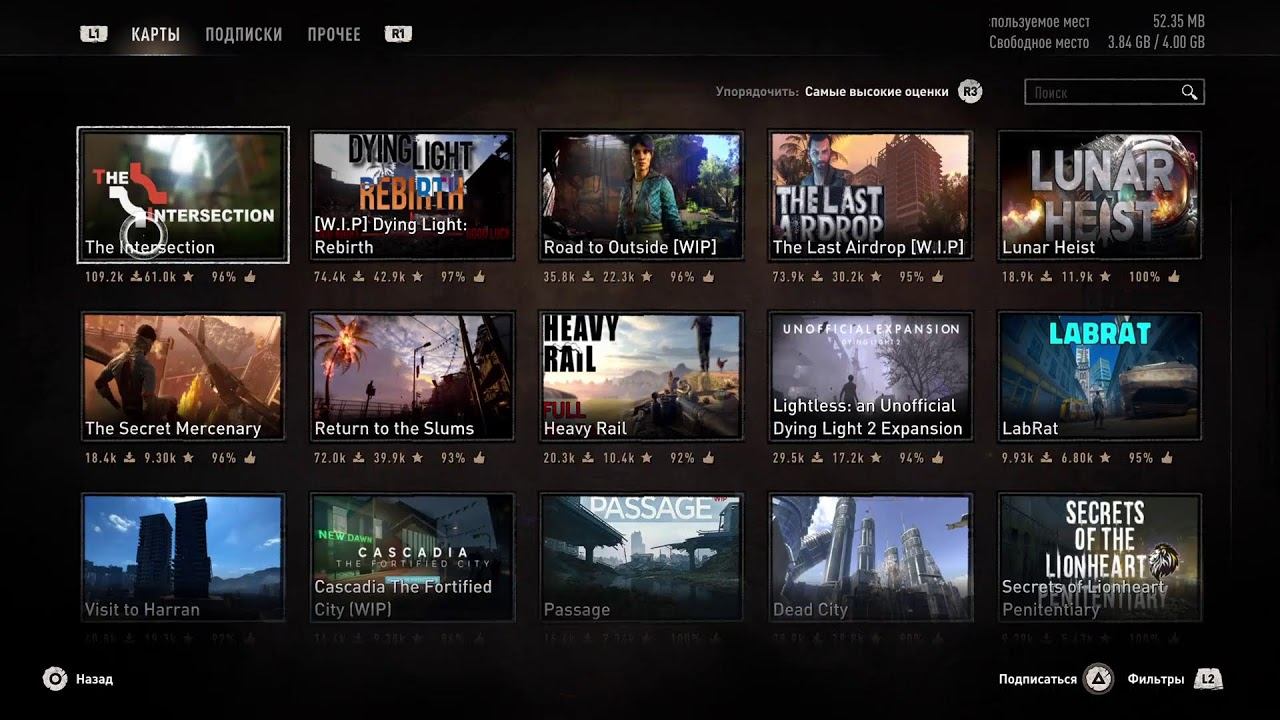Select Return to the Slums map

[412, 376]
